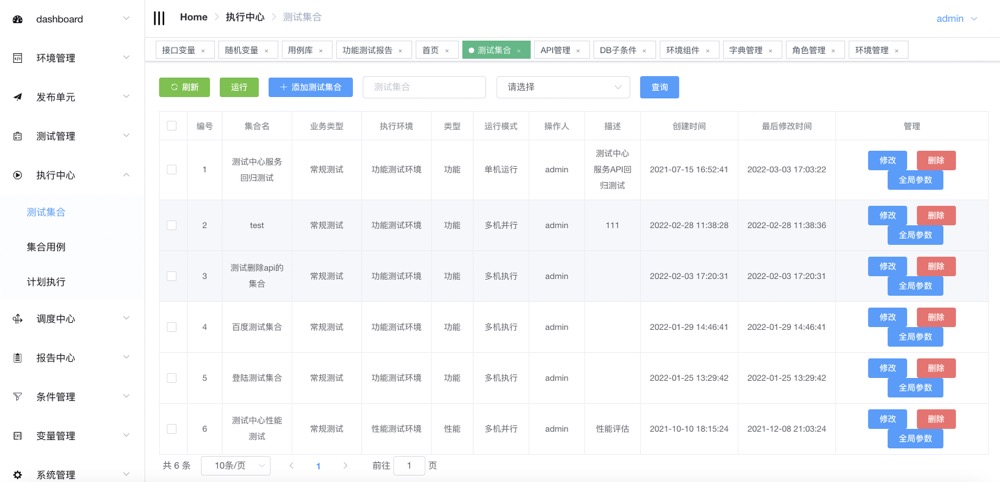Expand the 环境管理 sidebar menu chevron
Image resolution: width=1000 pixels, height=482 pixels.
(126, 57)
